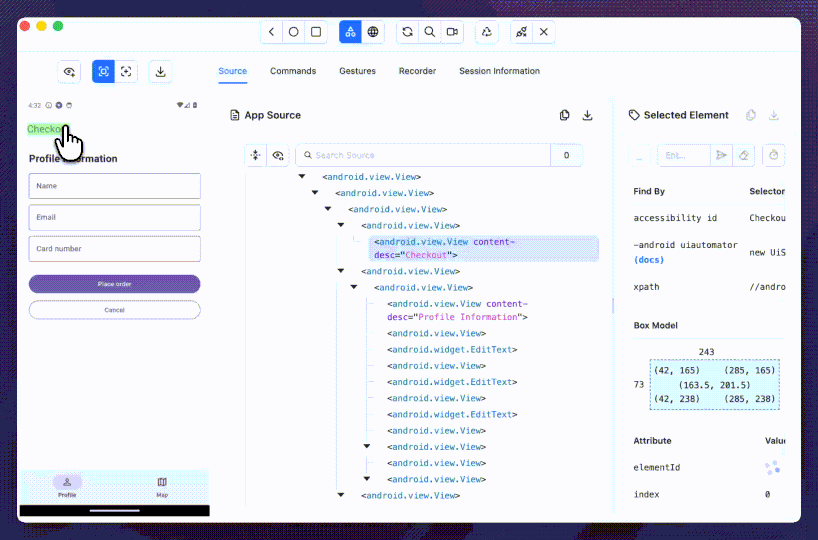Tap the Place order button on device

click(x=114, y=284)
